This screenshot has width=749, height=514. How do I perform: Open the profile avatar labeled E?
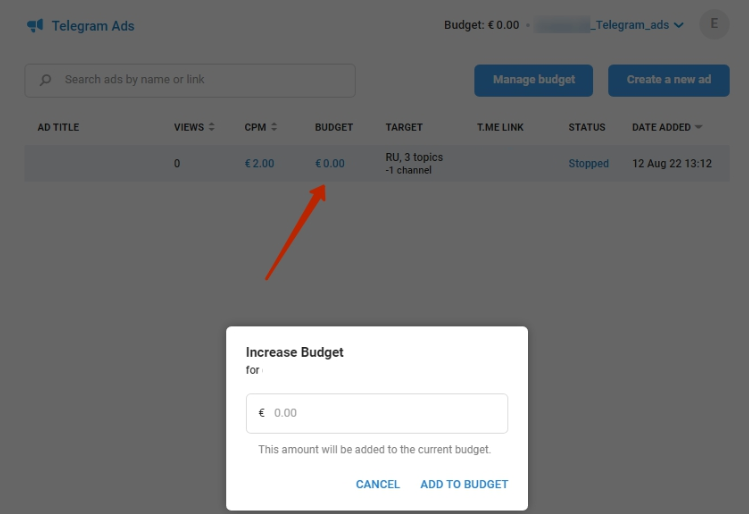[714, 25]
